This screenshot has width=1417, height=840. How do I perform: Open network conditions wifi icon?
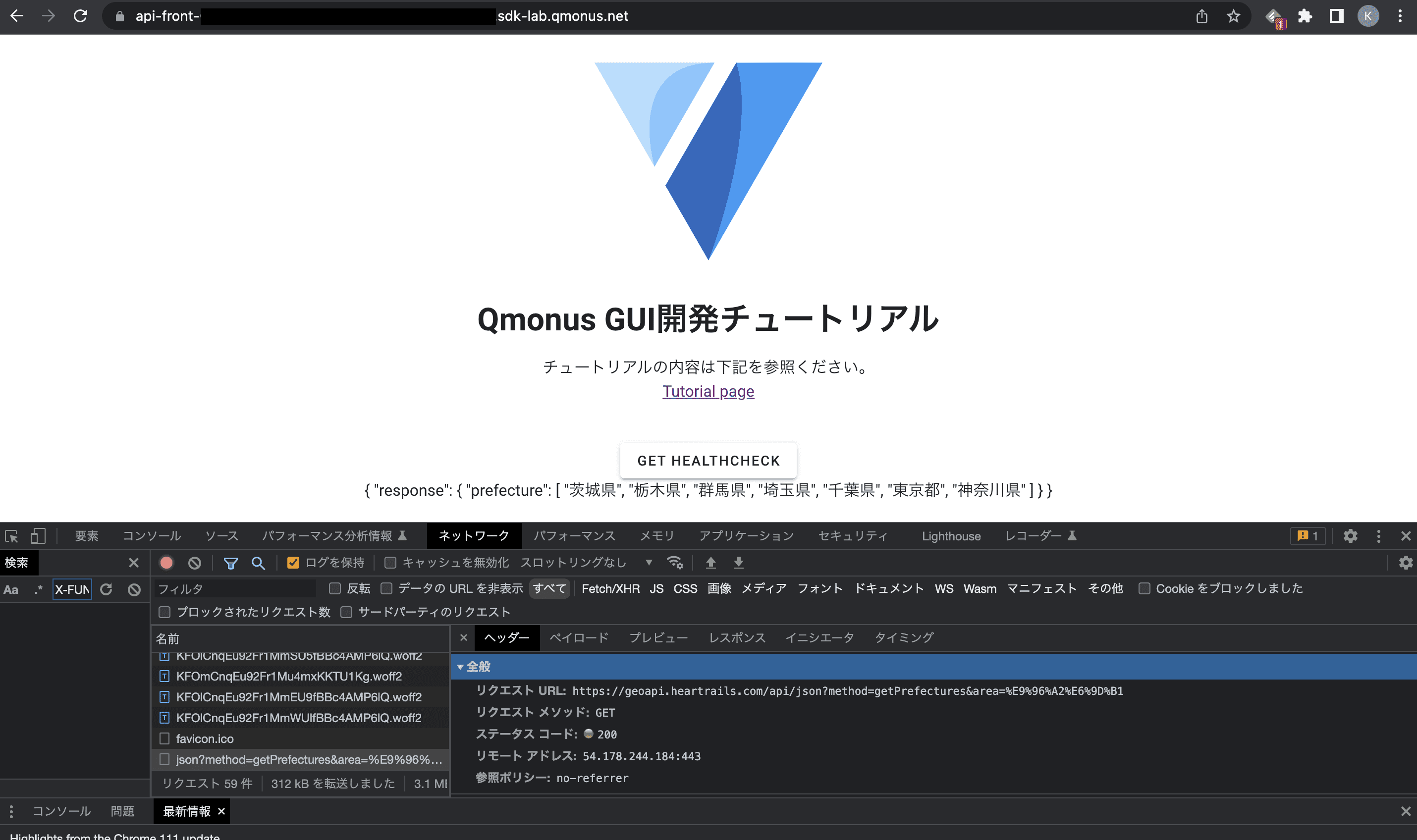click(x=675, y=563)
